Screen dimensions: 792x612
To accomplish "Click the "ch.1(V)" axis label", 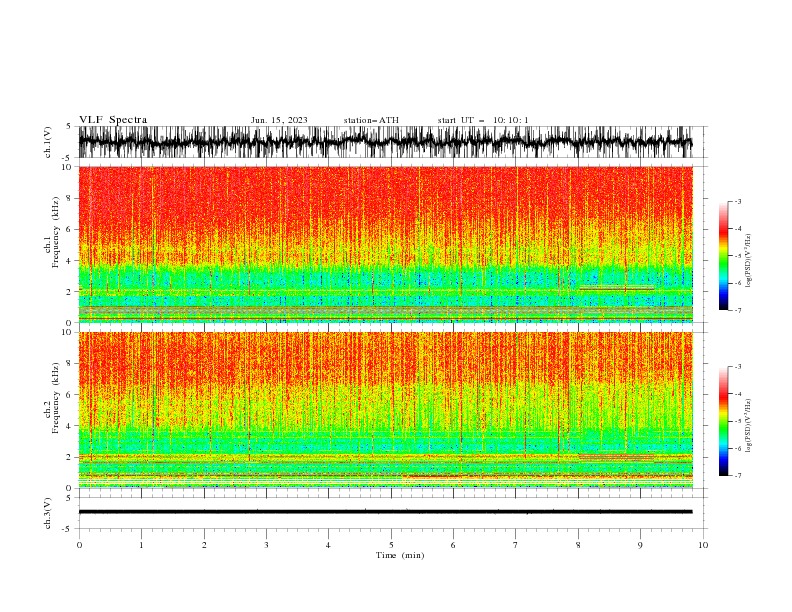I will pyautogui.click(x=48, y=142).
